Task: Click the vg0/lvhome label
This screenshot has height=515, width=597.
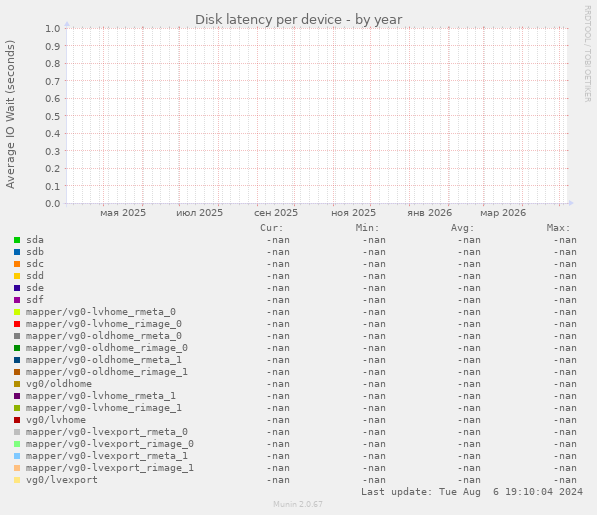Action: [56, 420]
